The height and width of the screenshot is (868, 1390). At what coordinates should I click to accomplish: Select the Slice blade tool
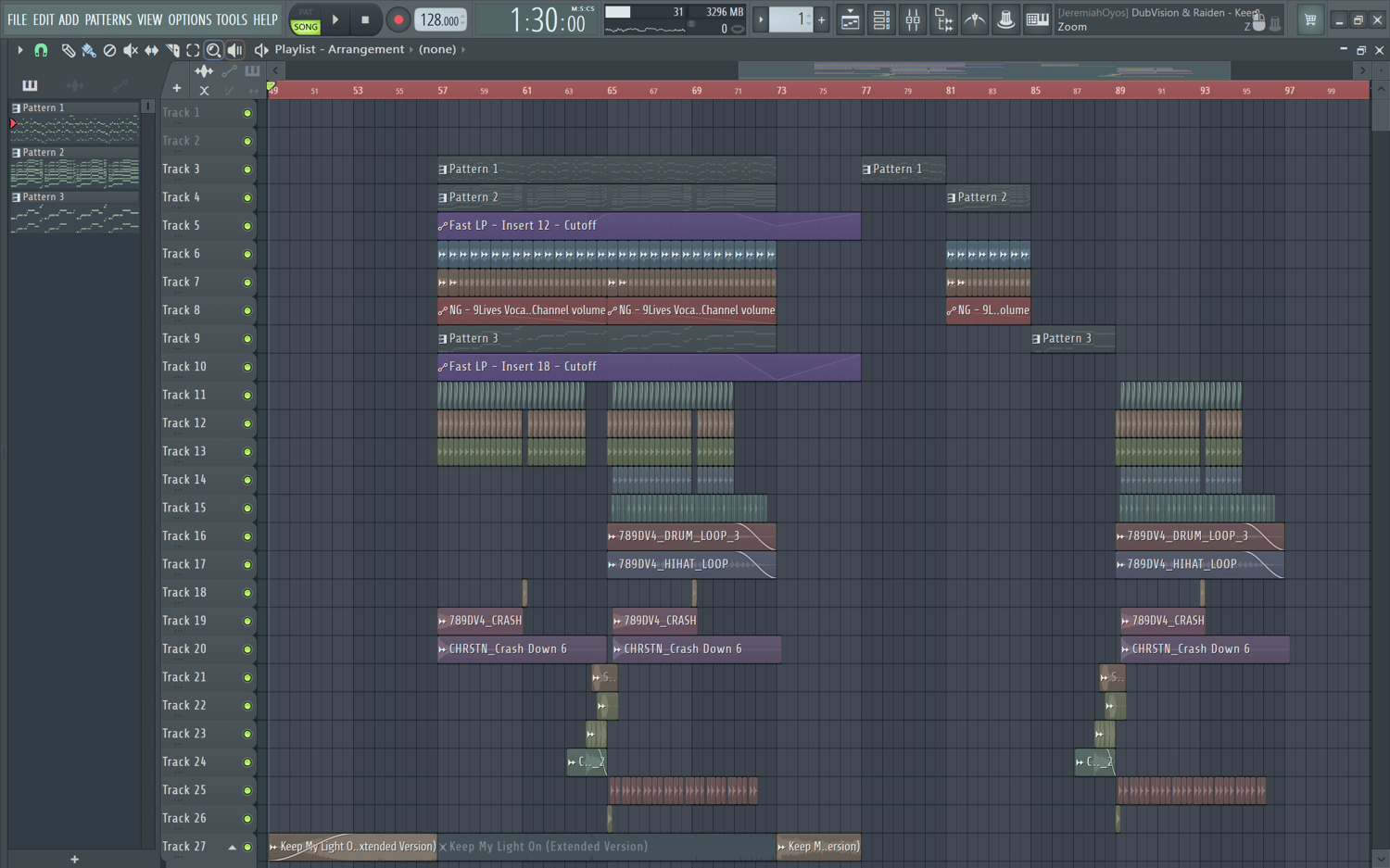(172, 50)
